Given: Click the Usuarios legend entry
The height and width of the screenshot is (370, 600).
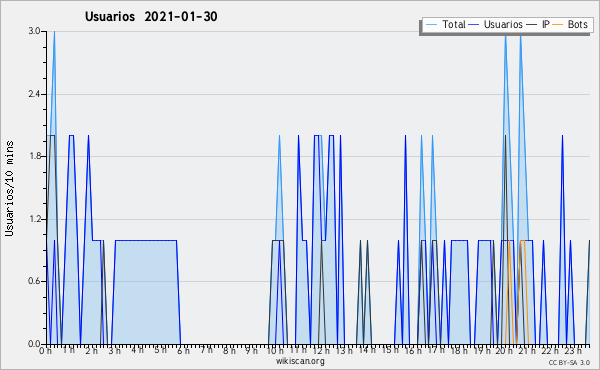Looking at the screenshot, I should click(x=496, y=24).
